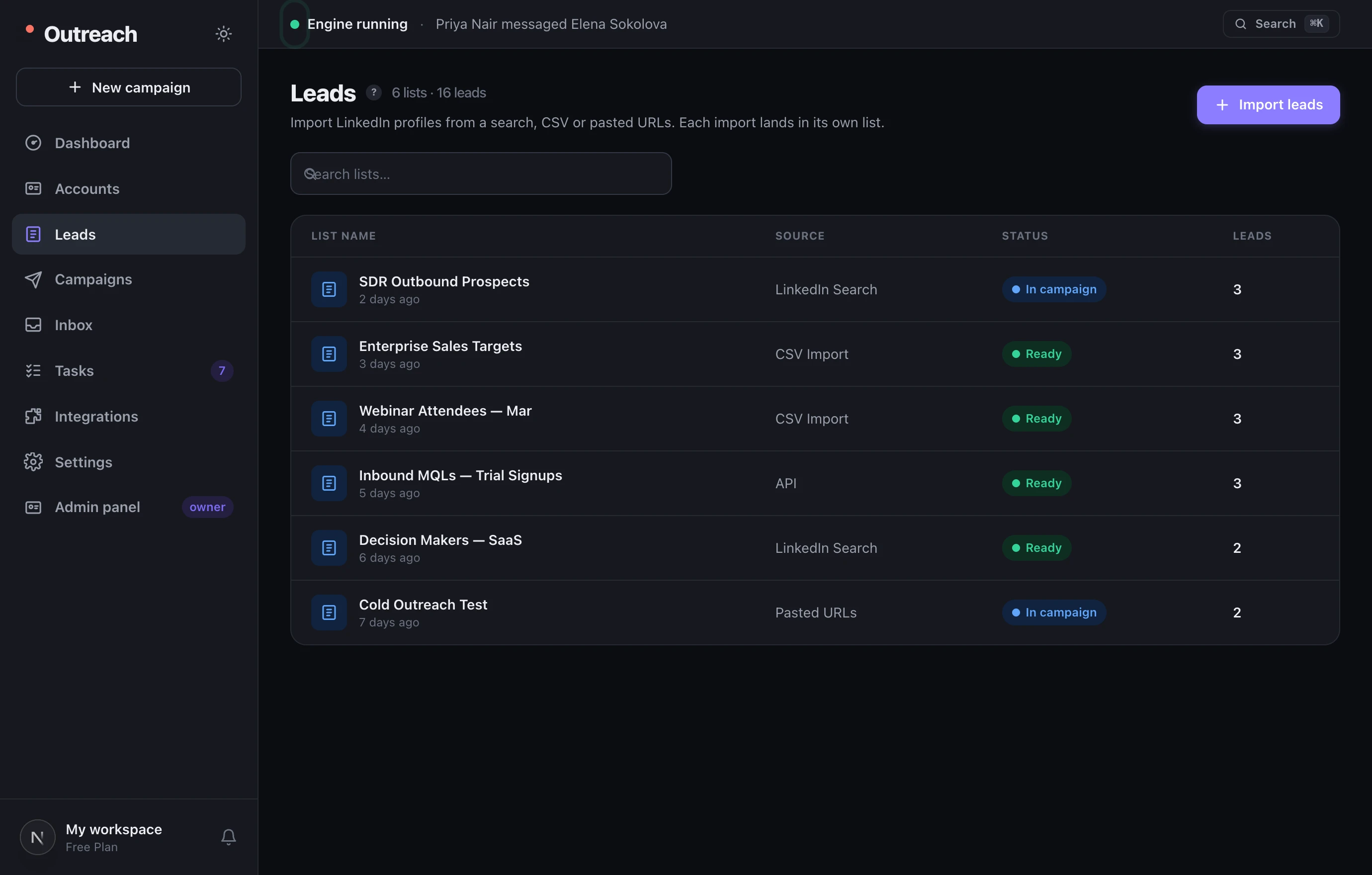Click the STATUS column header
This screenshot has height=875, width=1372.
(1025, 236)
